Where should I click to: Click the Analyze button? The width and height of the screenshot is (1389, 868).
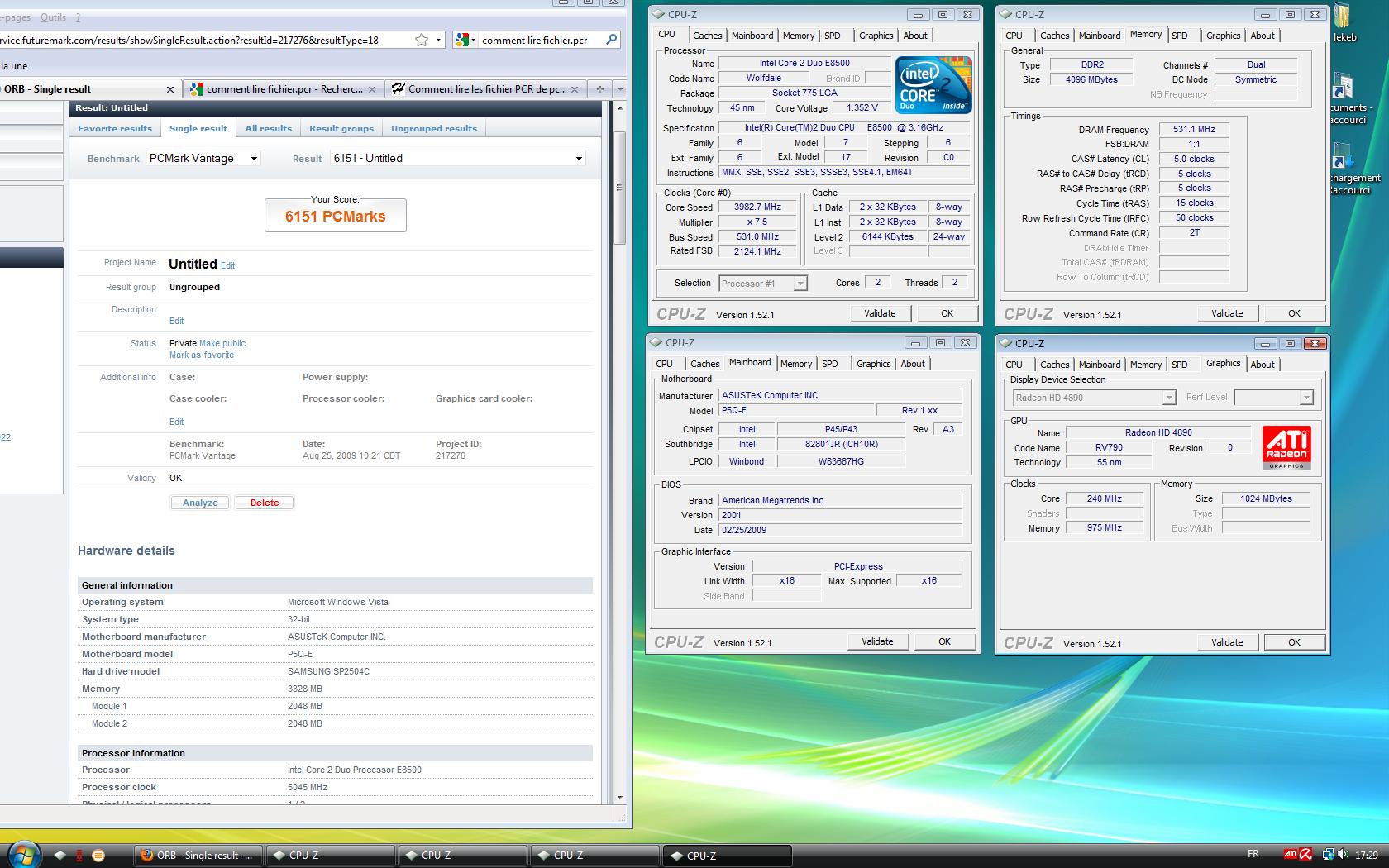(200, 503)
